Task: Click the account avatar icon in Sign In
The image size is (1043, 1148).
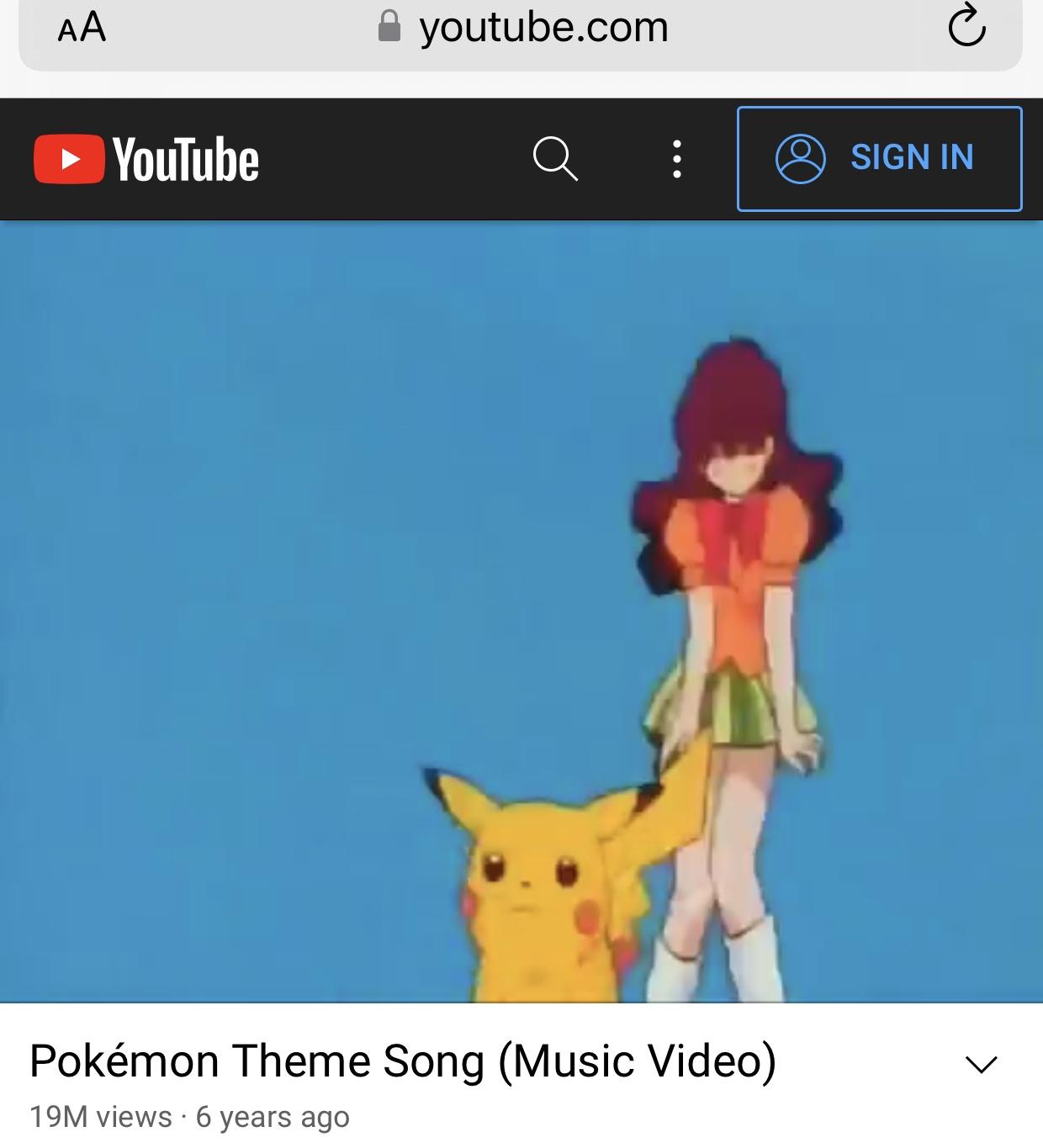Action: coord(800,158)
